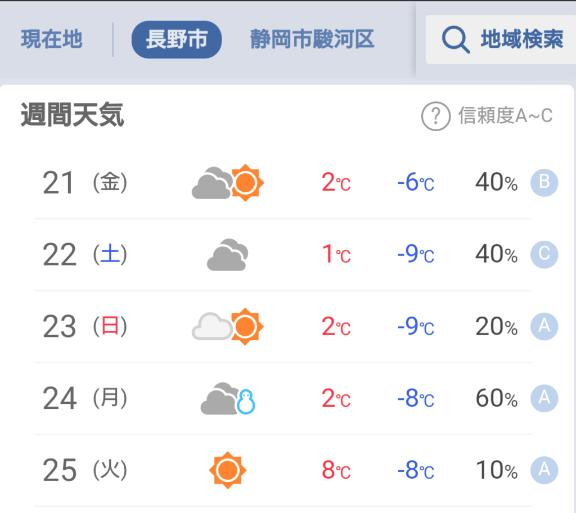Click the cloudy-then-sunny icon for 21 (金)

[x=228, y=183]
